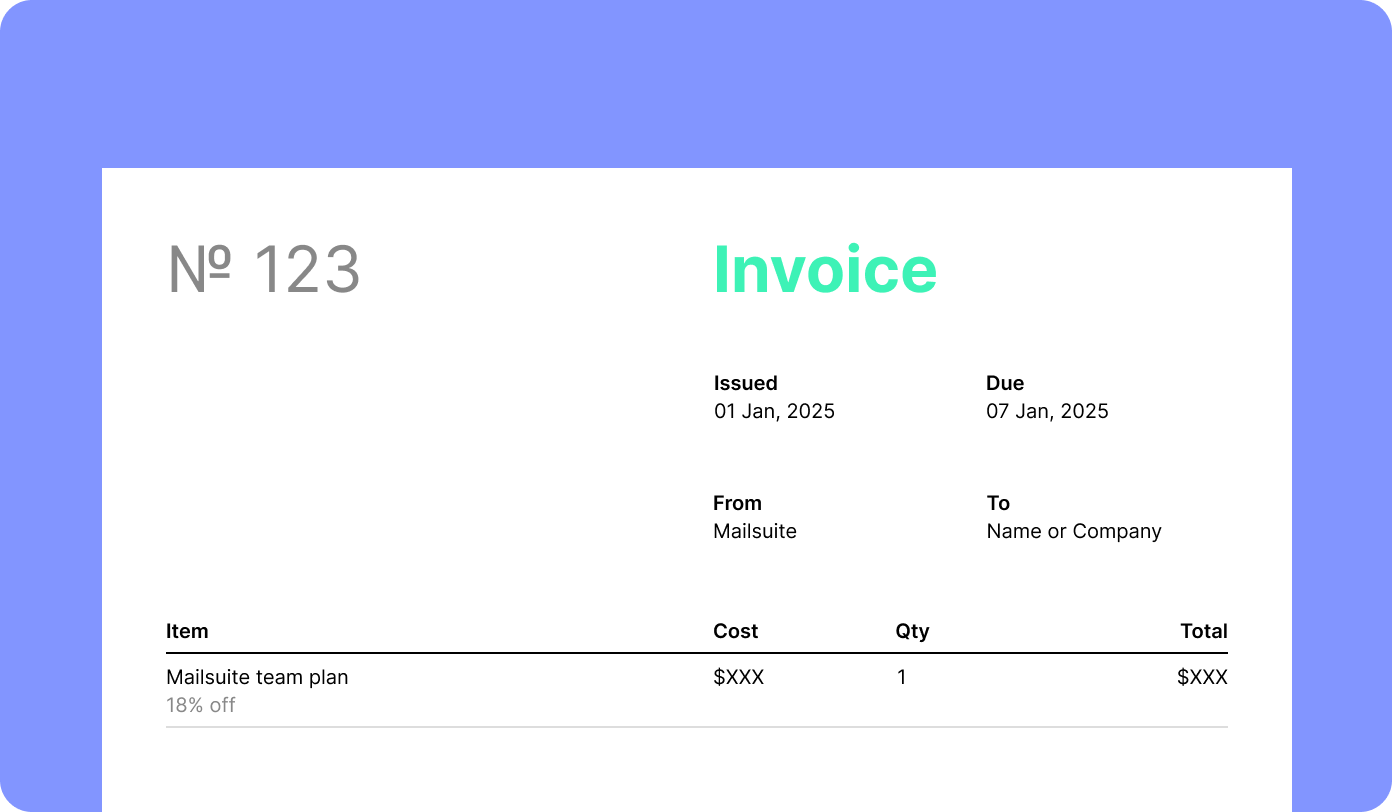Click the Due label
Screen dimensions: 1392x812
point(1004,383)
